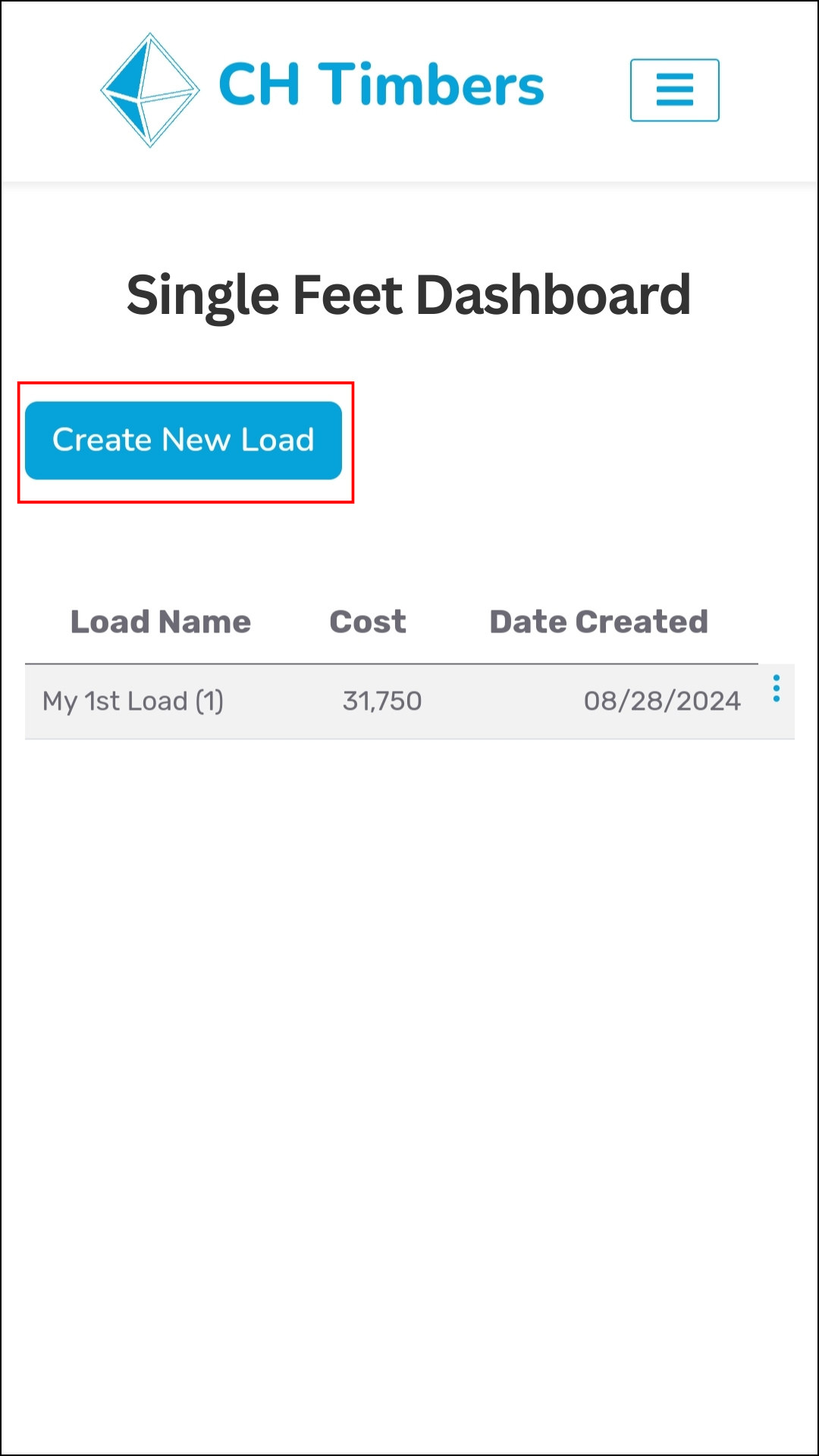Image resolution: width=819 pixels, height=1456 pixels.
Task: Click the word Timbers in the header
Action: [x=431, y=85]
